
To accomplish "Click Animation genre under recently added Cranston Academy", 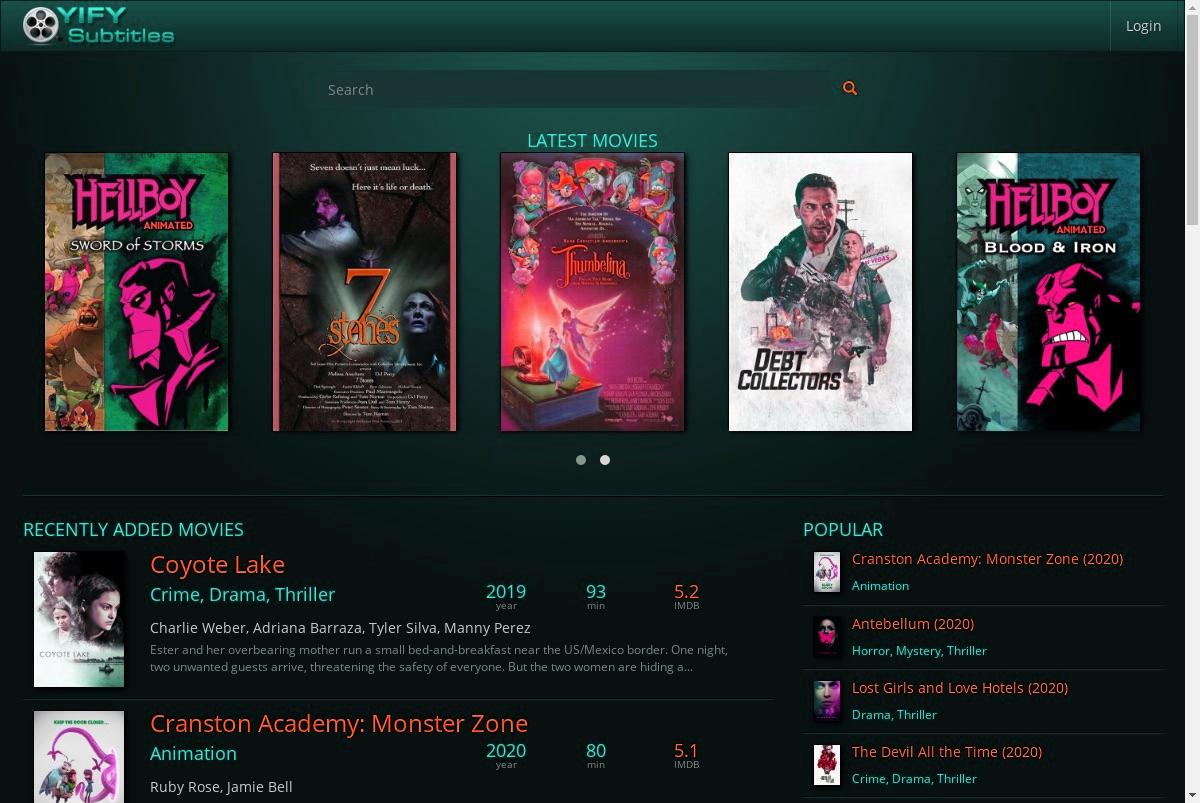I will click(193, 753).
